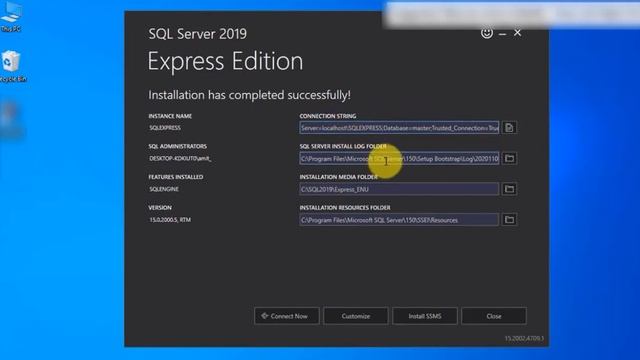The height and width of the screenshot is (360, 640).
Task: Click the build number at bottom right
Action: [x=524, y=338]
